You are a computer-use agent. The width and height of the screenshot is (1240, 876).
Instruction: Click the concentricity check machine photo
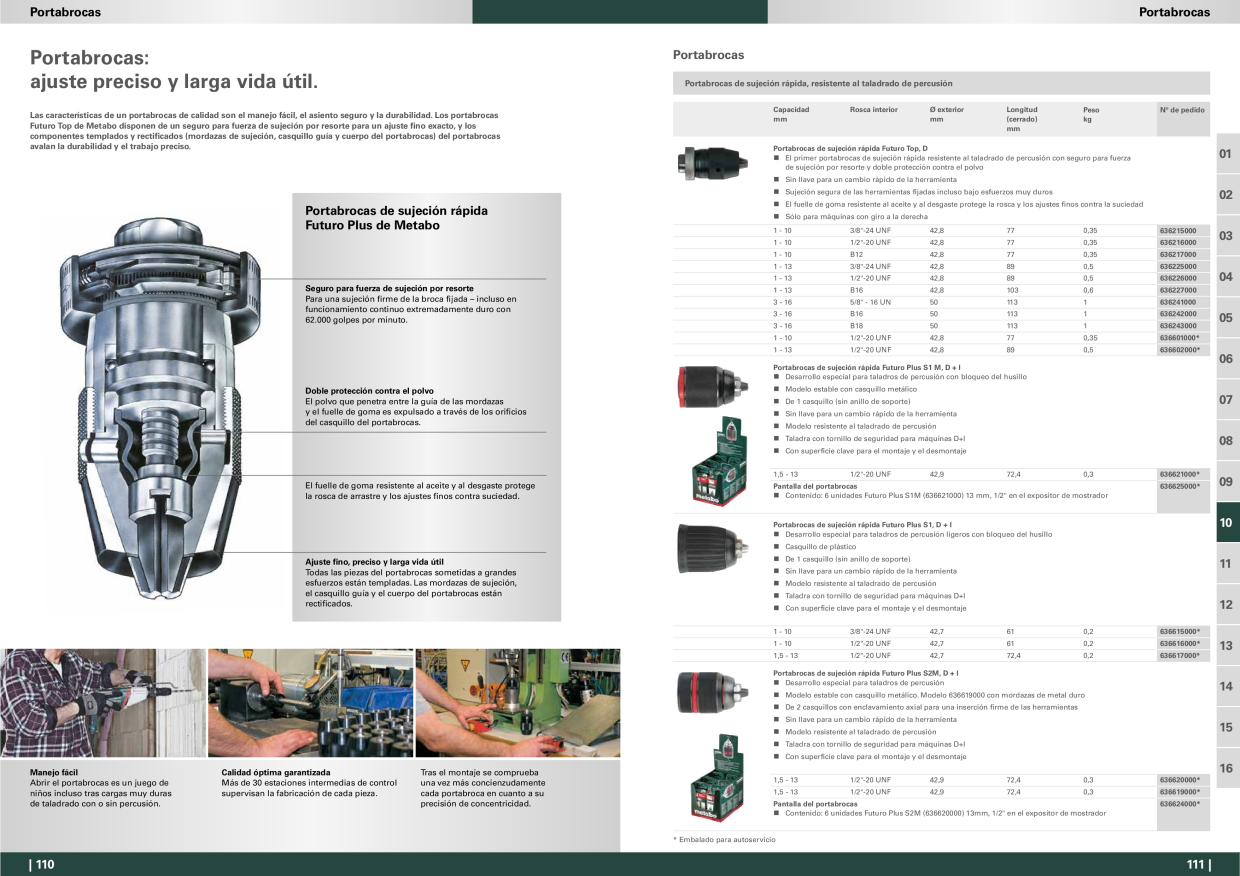click(518, 703)
